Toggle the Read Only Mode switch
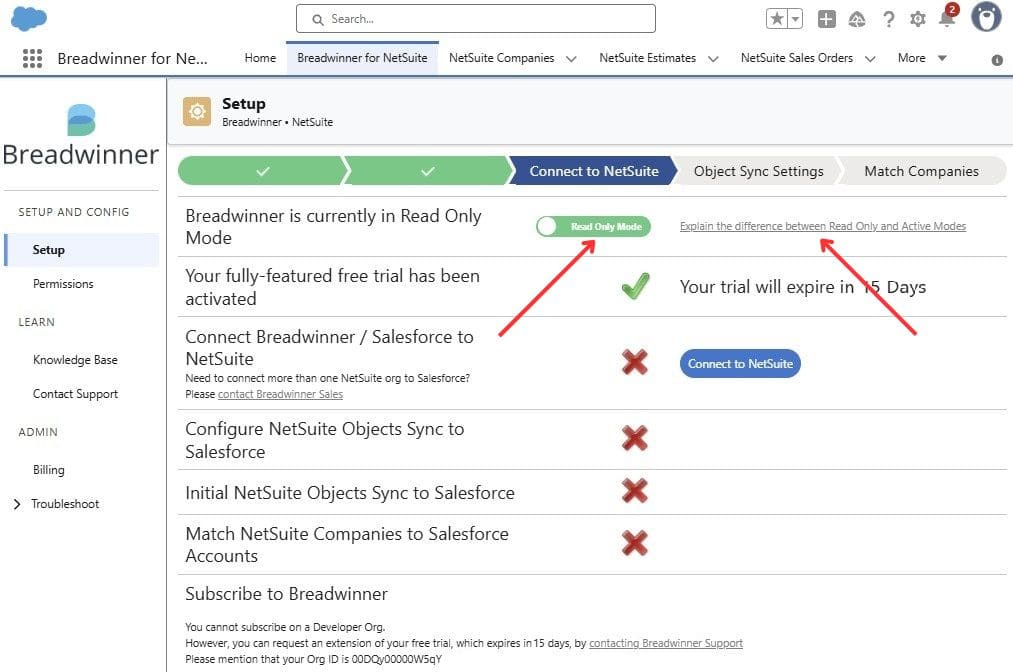Viewport: 1013px width, 672px height. coord(593,227)
